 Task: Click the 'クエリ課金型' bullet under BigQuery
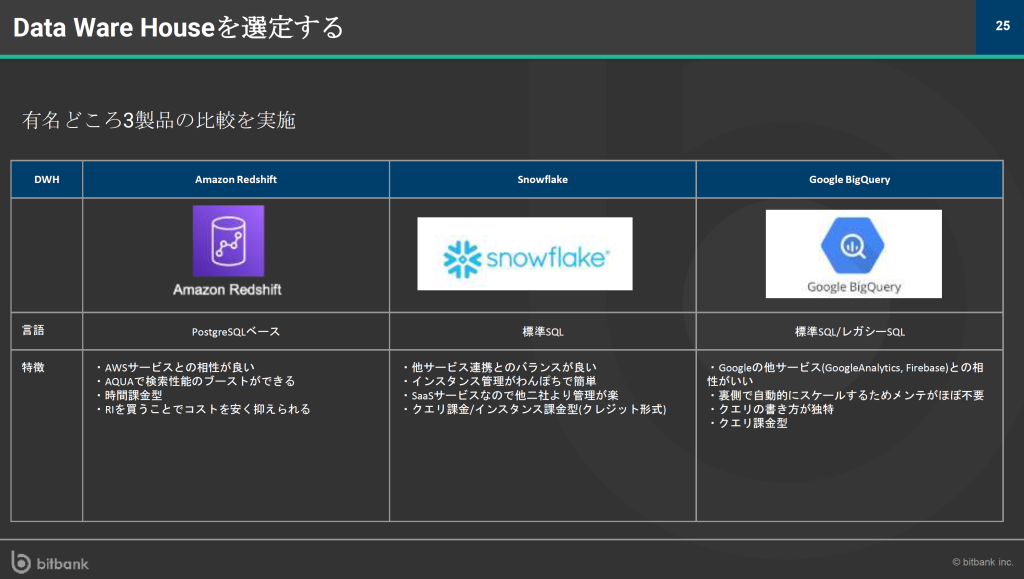tap(748, 423)
